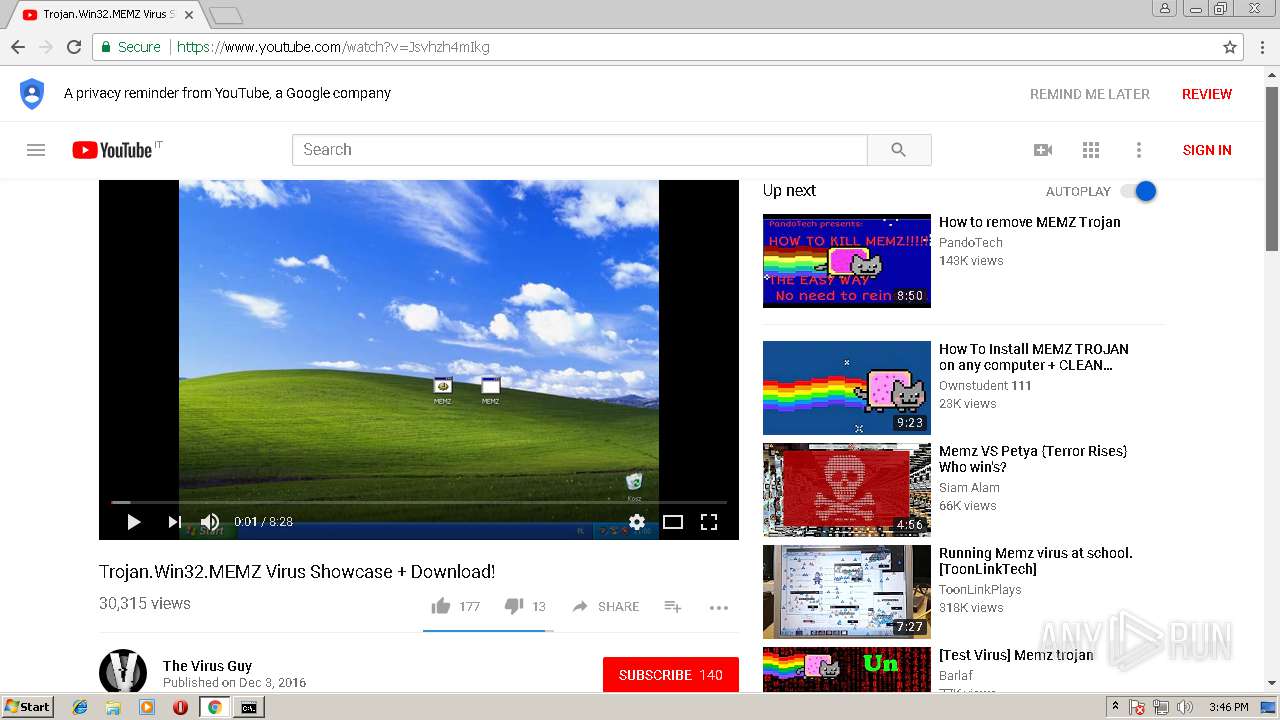The height and width of the screenshot is (720, 1280).
Task: Open Windows Explorer folder in taskbar
Action: [x=113, y=707]
